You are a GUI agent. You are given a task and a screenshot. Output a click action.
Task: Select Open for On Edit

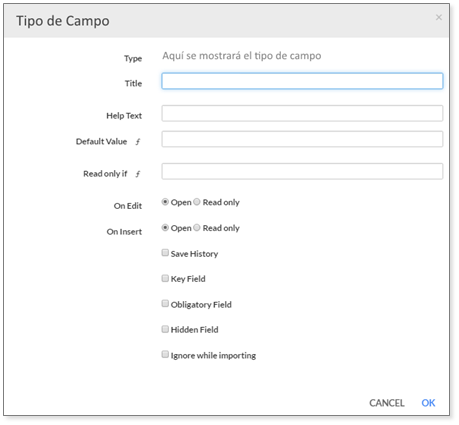tap(165, 202)
